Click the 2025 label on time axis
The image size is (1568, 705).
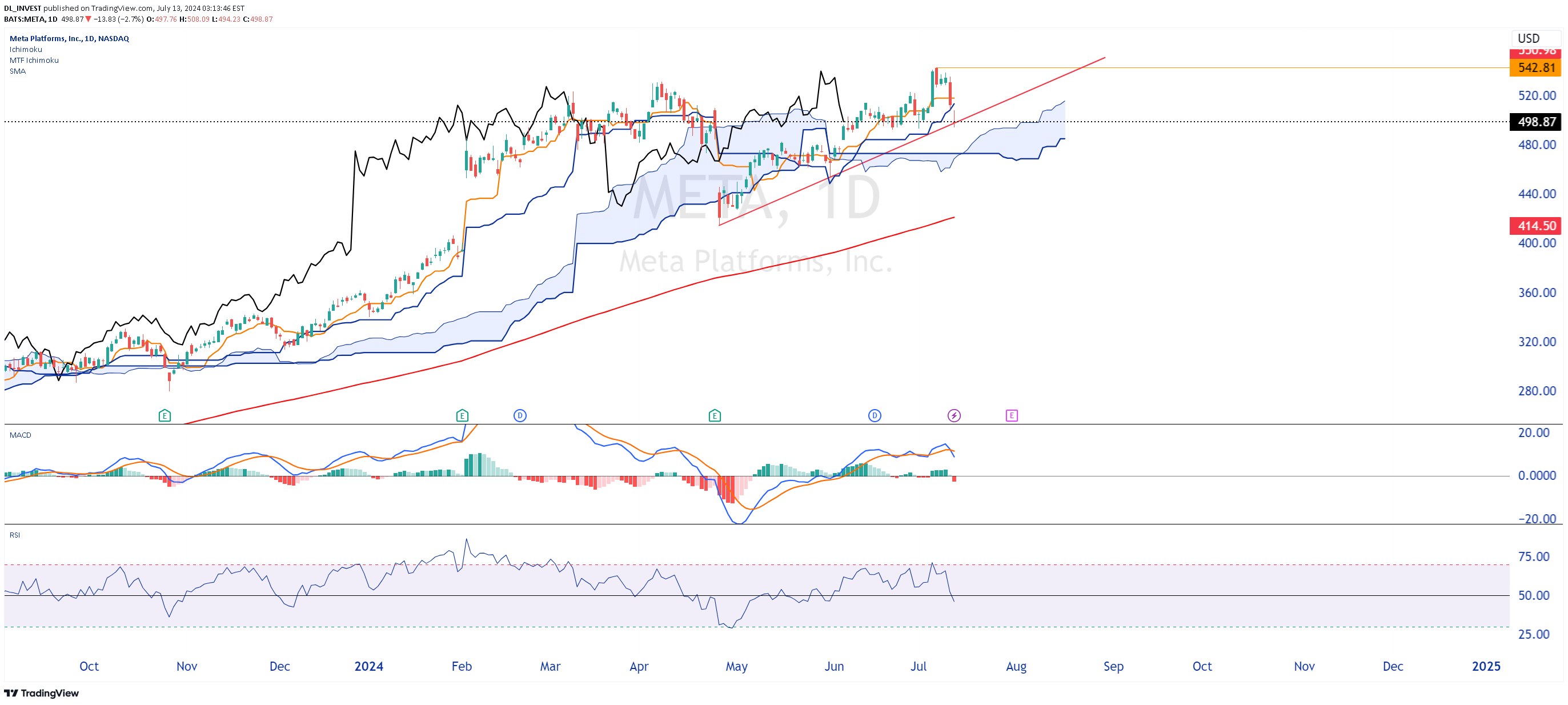(x=1486, y=667)
